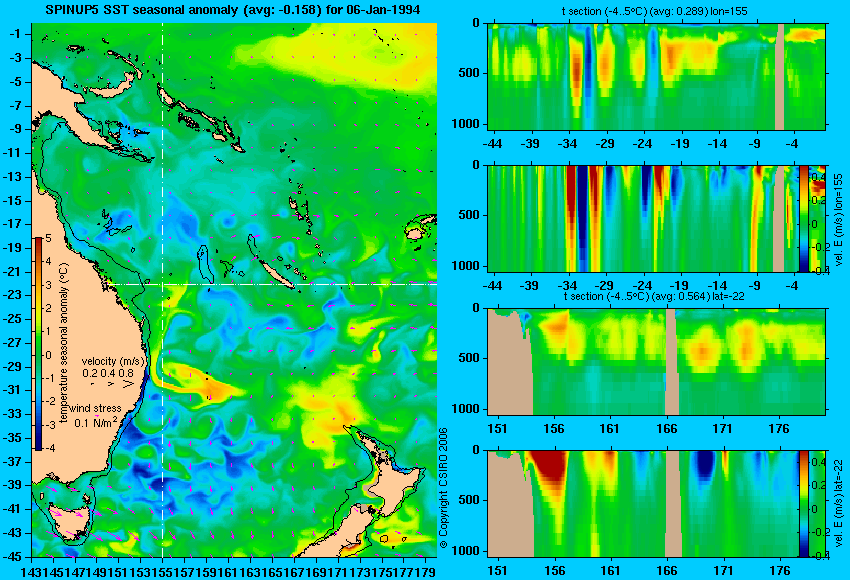Click the '500' depth tick of the top section
The height and width of the screenshot is (580, 850).
click(469, 73)
